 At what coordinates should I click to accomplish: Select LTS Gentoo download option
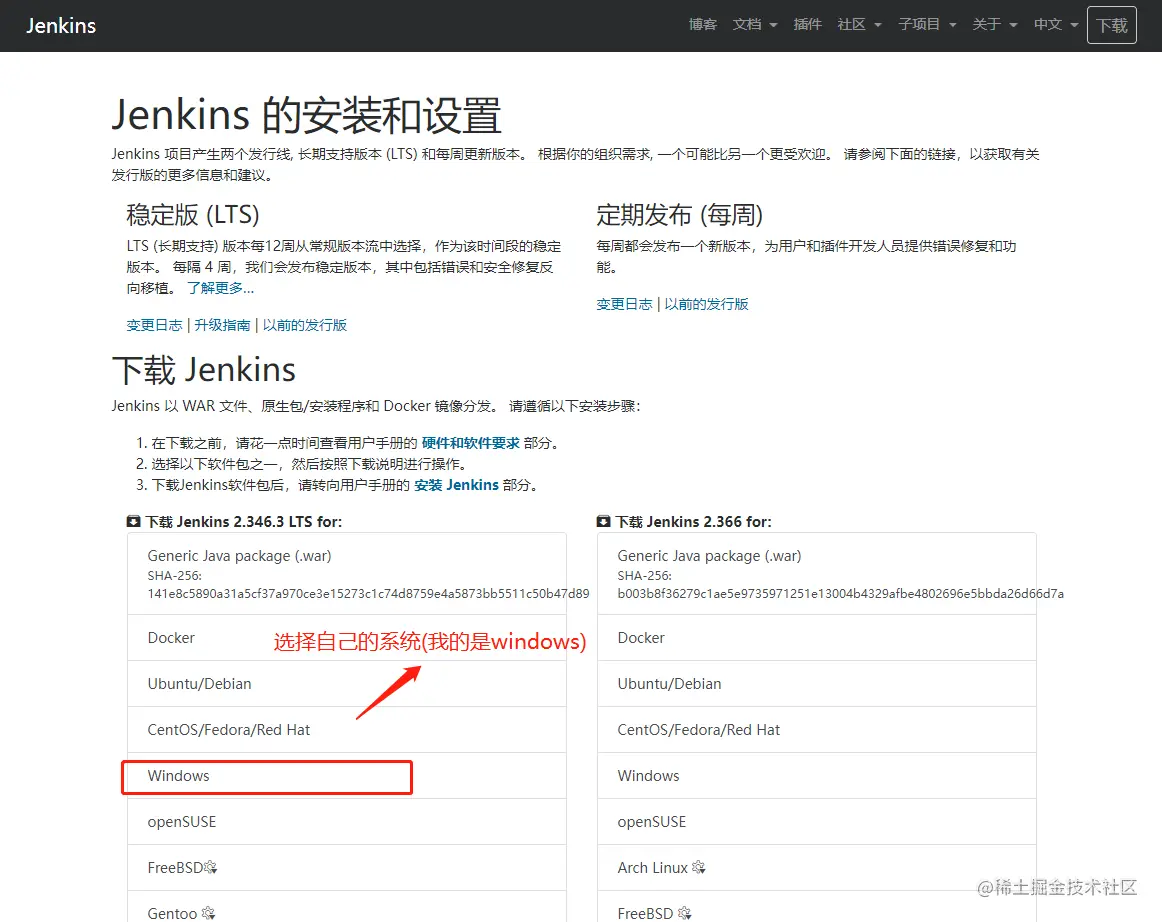click(347, 907)
